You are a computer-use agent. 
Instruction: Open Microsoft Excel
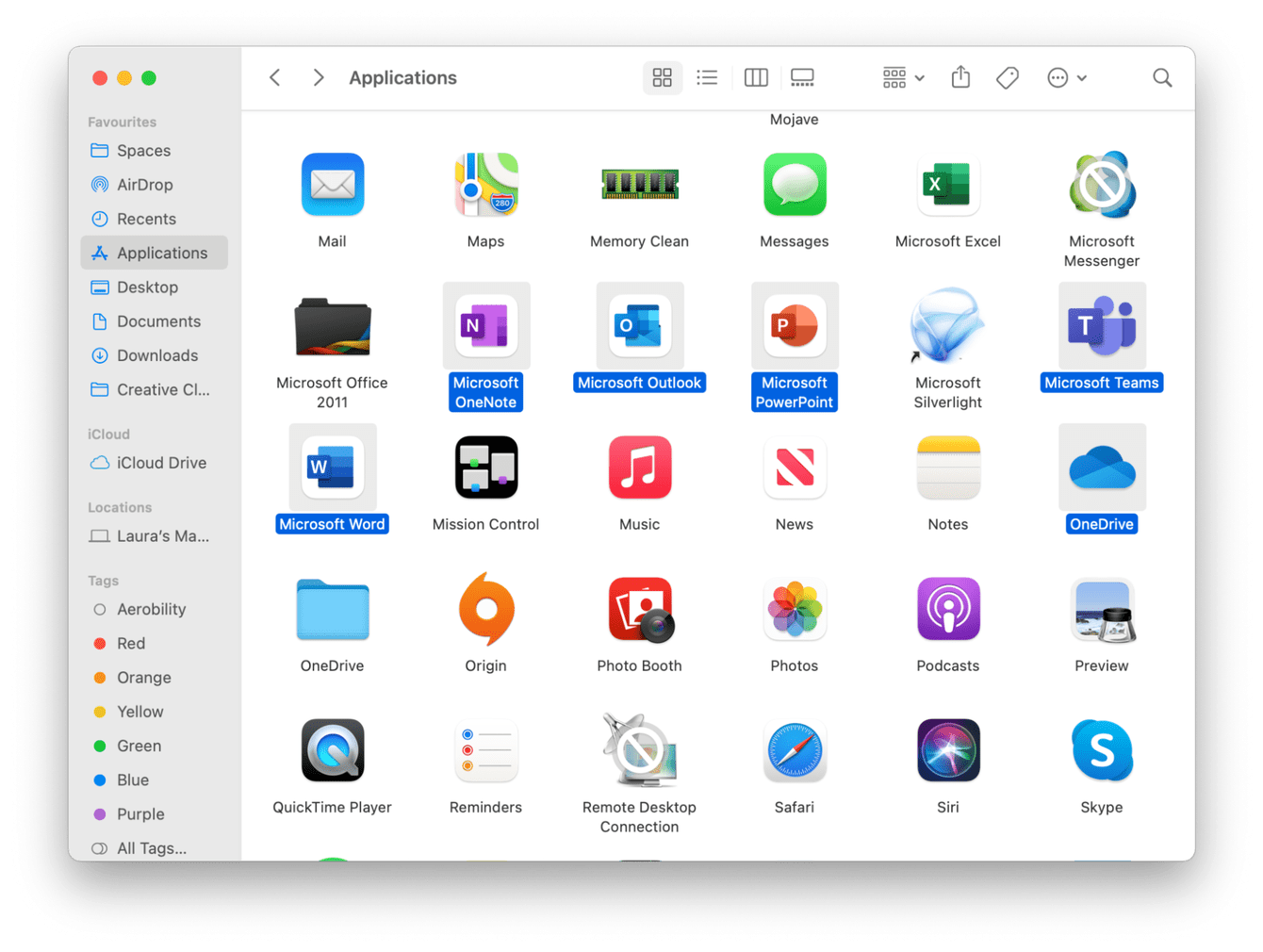[947, 185]
